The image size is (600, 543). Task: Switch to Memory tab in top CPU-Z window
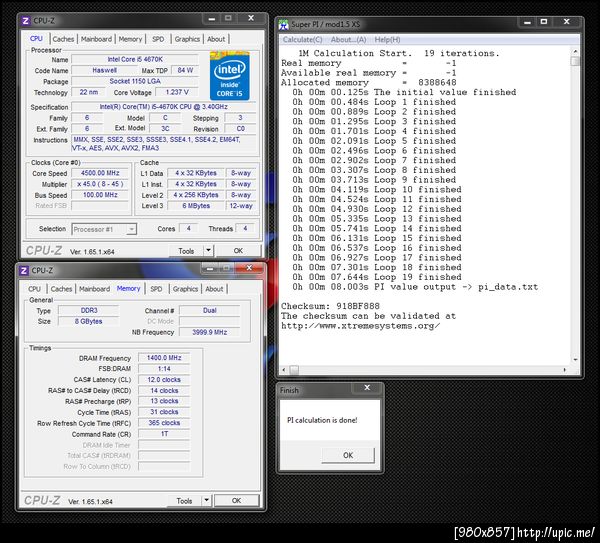[x=130, y=39]
